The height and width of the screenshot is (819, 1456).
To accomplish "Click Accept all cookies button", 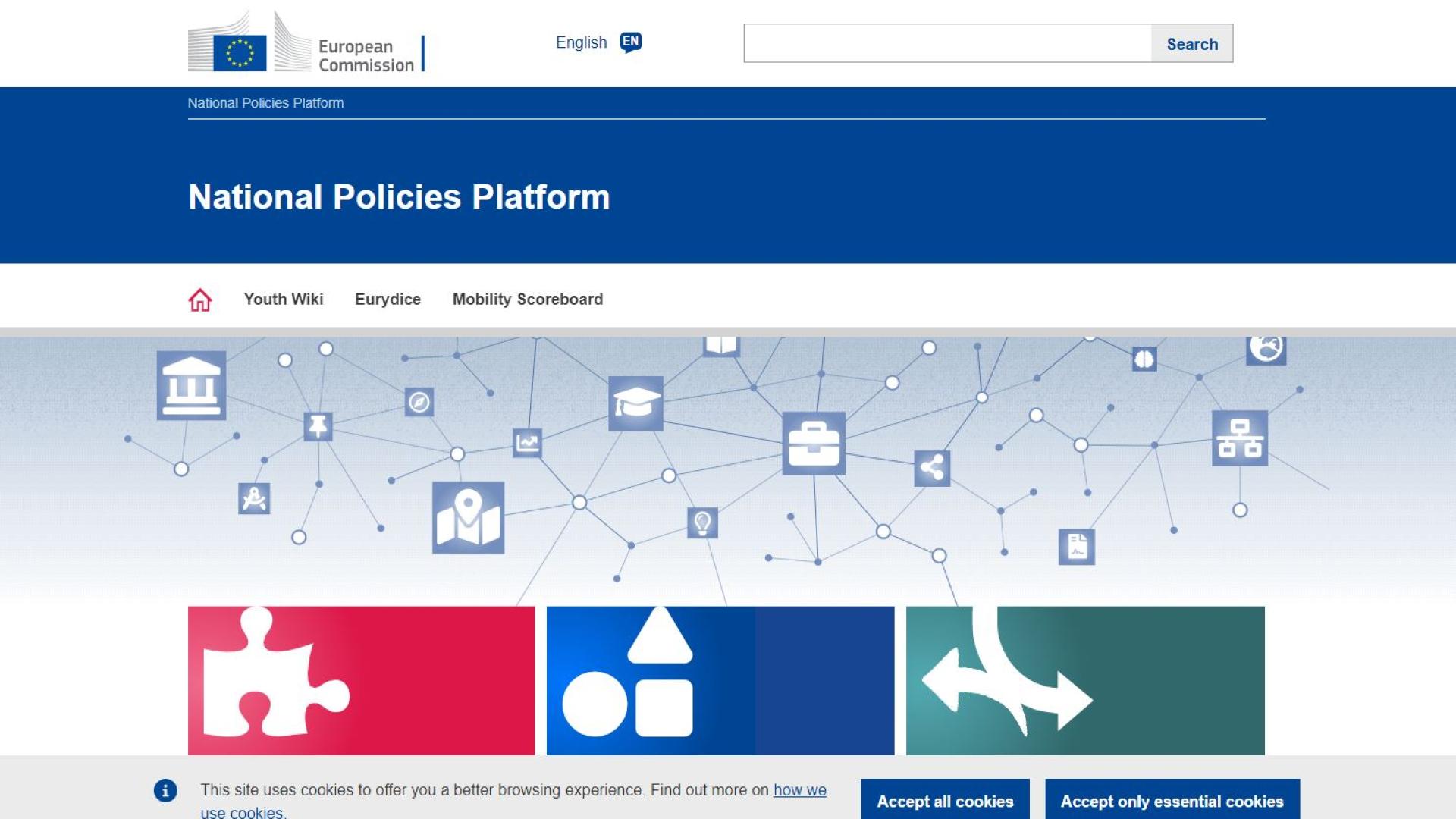I will [x=945, y=801].
